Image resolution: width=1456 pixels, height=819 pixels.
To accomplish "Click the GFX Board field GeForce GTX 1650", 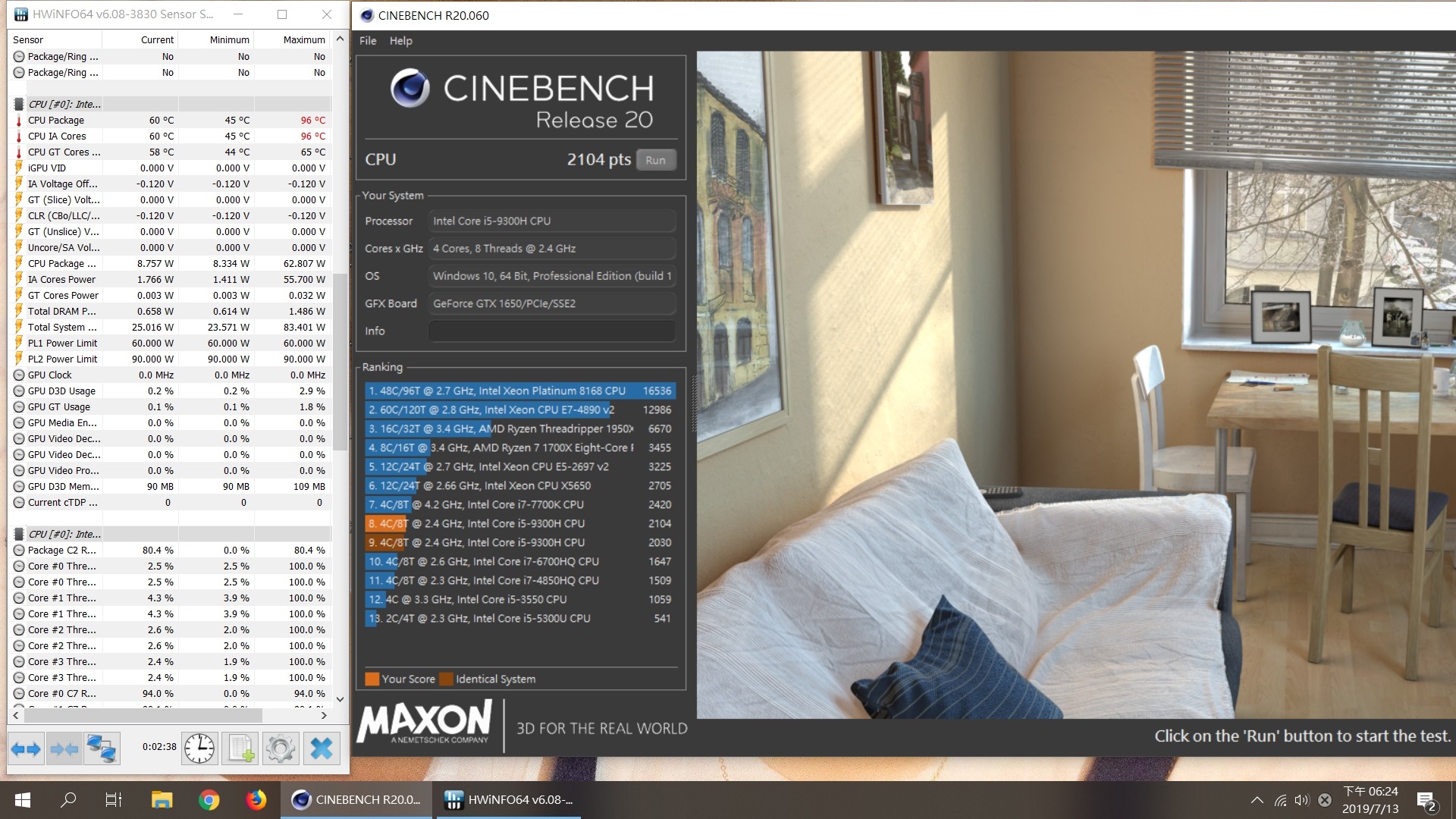I will point(551,303).
